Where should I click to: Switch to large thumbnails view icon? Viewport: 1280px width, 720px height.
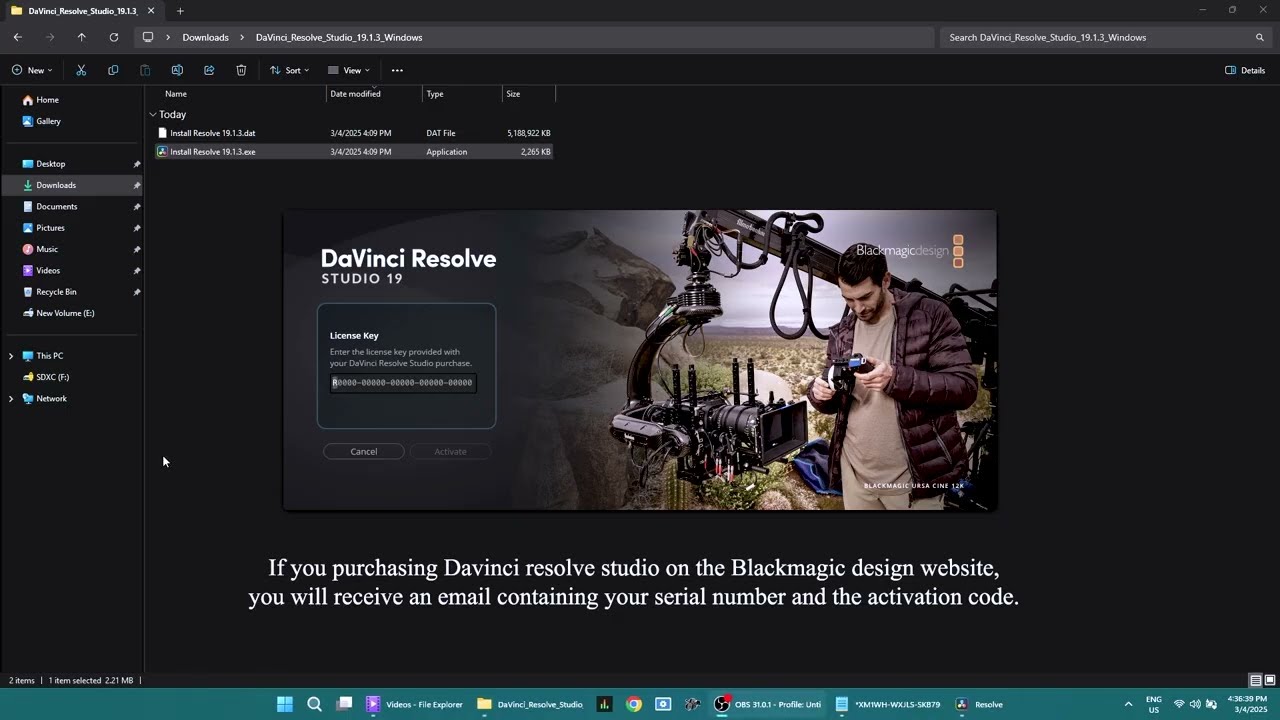click(x=1270, y=680)
